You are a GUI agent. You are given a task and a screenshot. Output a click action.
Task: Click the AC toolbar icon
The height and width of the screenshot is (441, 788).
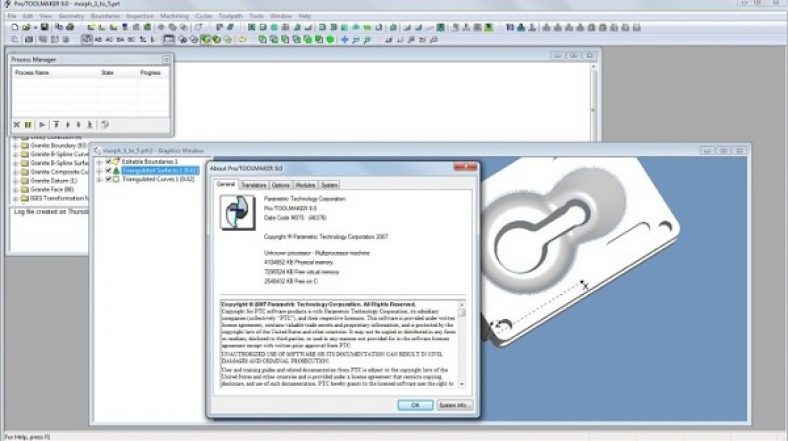coord(109,39)
